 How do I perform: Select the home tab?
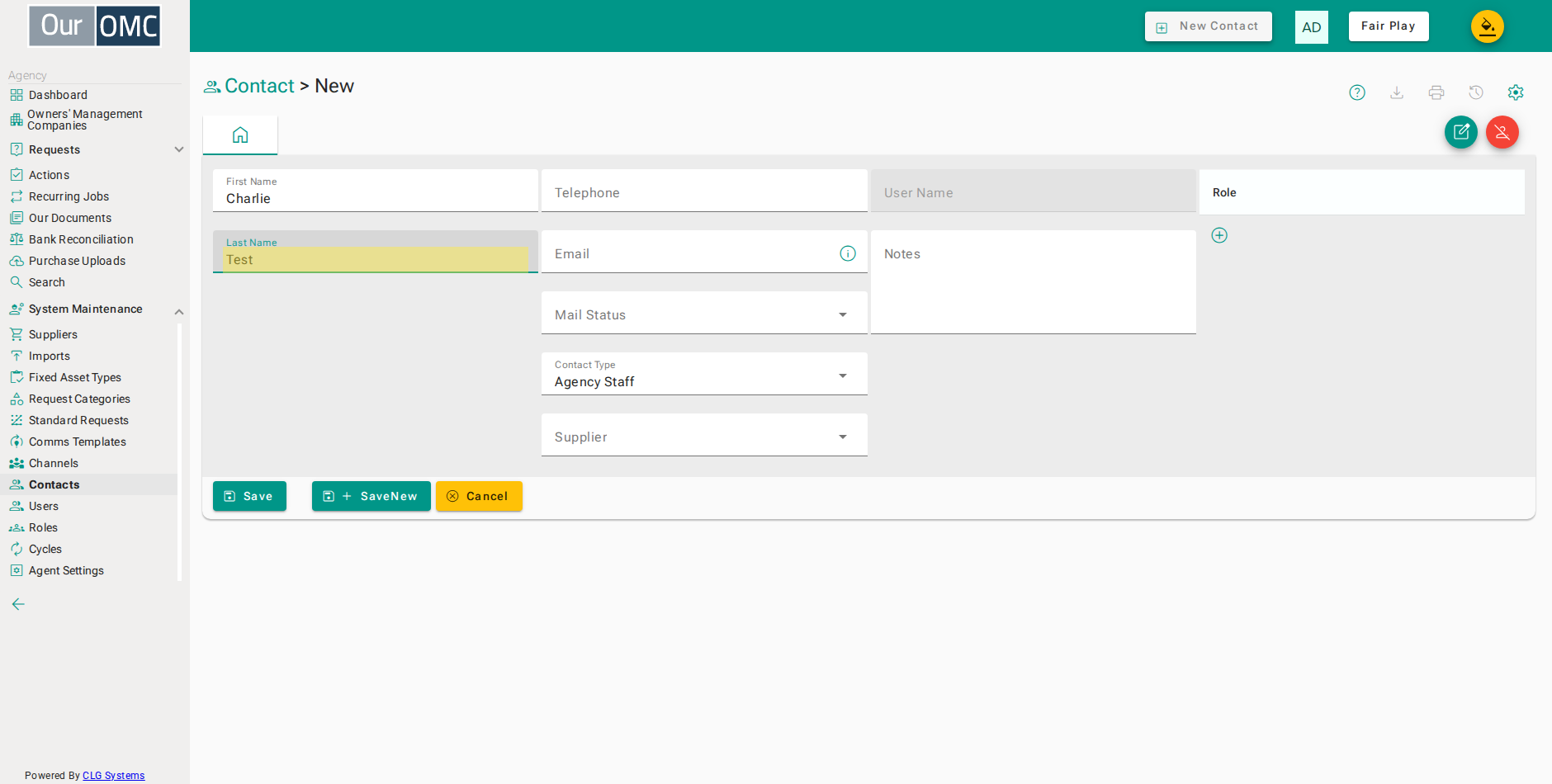pos(240,135)
